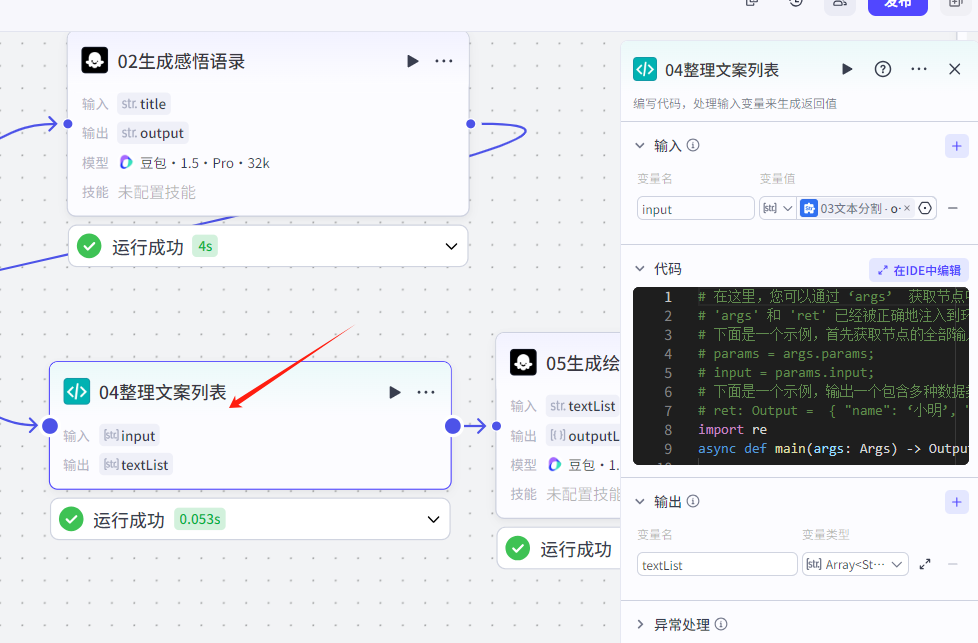Open the ... menu on 02生成感悟语录 node
The height and width of the screenshot is (643, 978).
444,61
